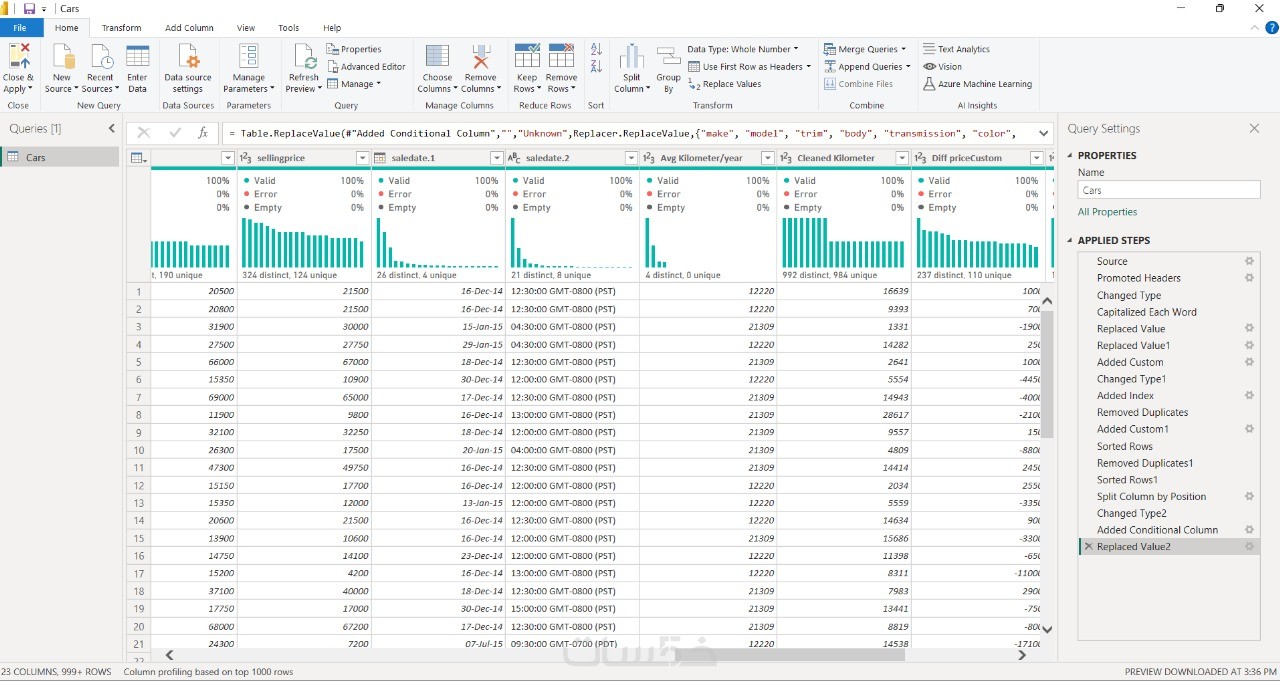1280x681 pixels.
Task: Open the All Properties link
Action: [x=1107, y=212]
